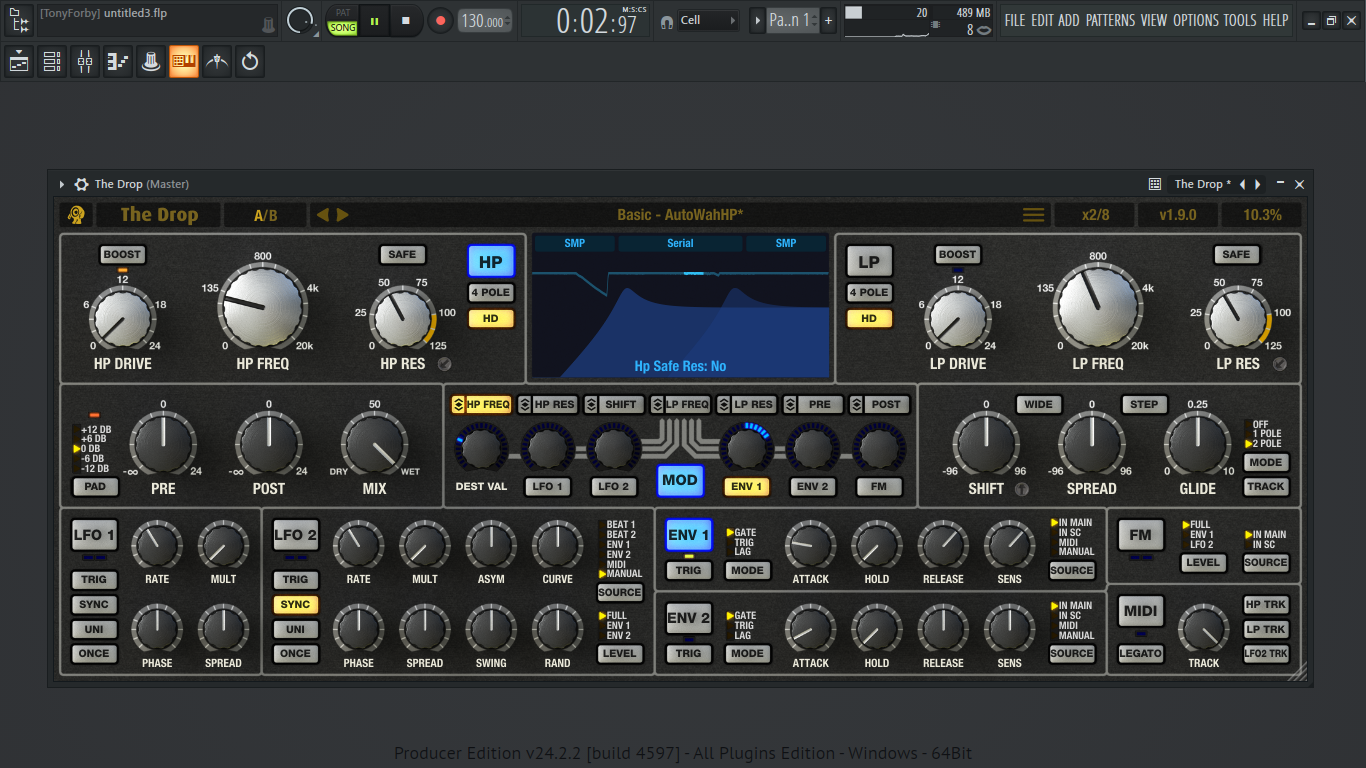Open the TOOLS menu
1366x768 pixels.
click(x=1240, y=20)
